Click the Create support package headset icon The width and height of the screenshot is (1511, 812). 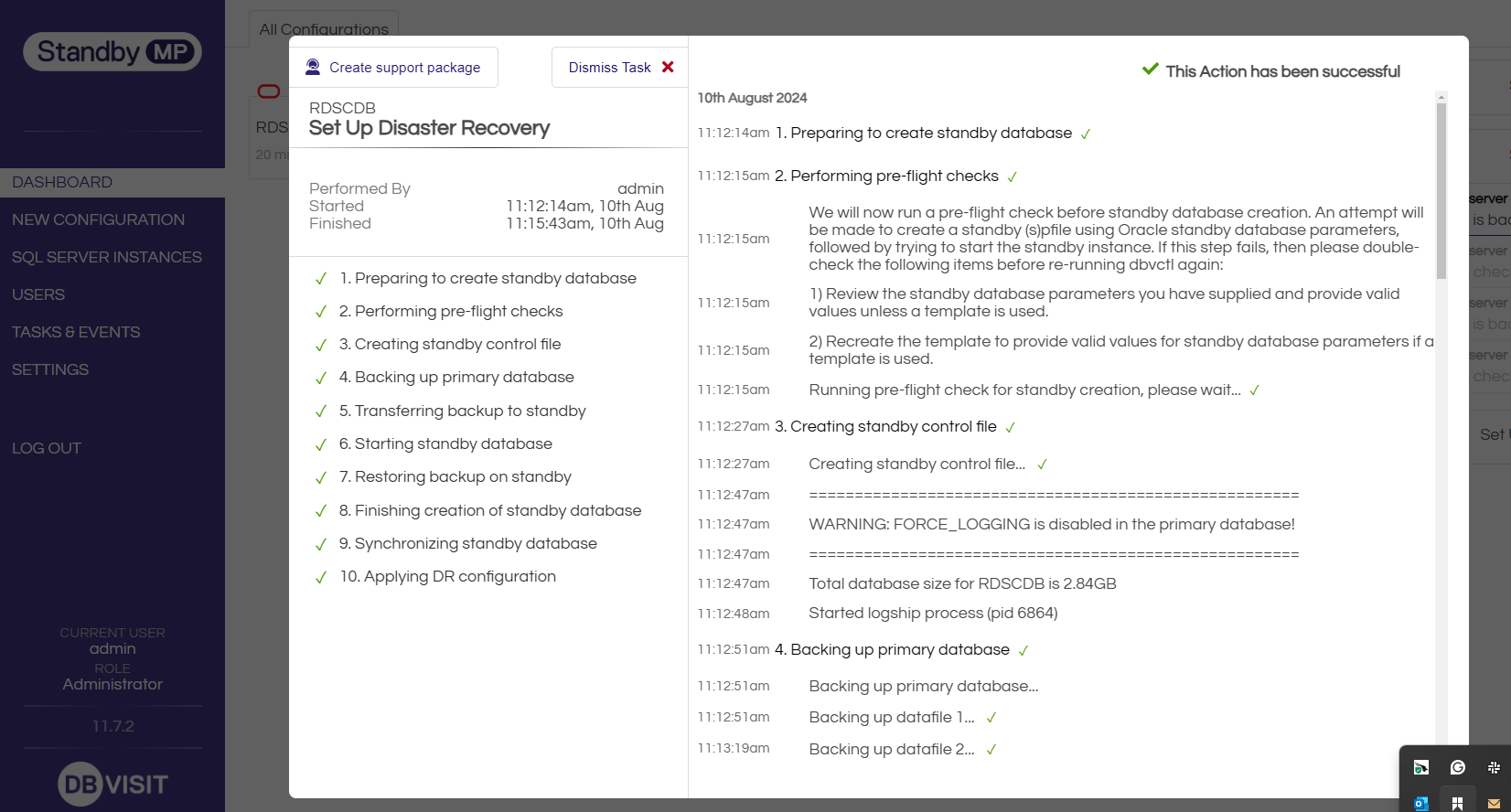313,67
